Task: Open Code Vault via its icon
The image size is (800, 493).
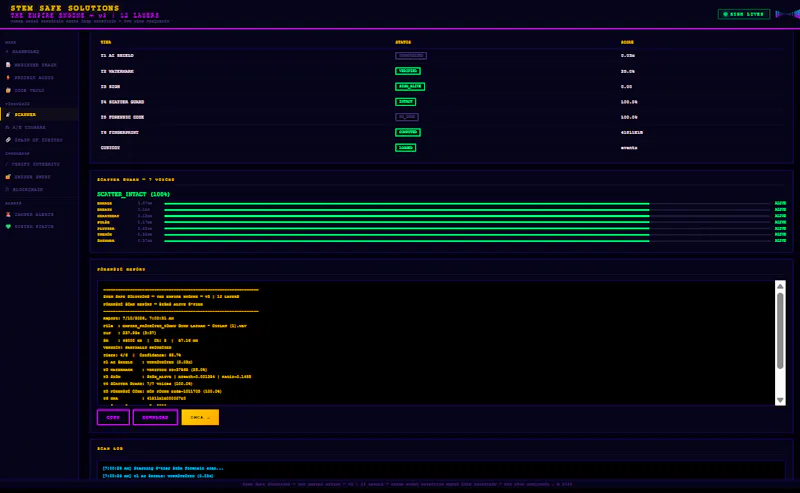Action: [x=8, y=90]
